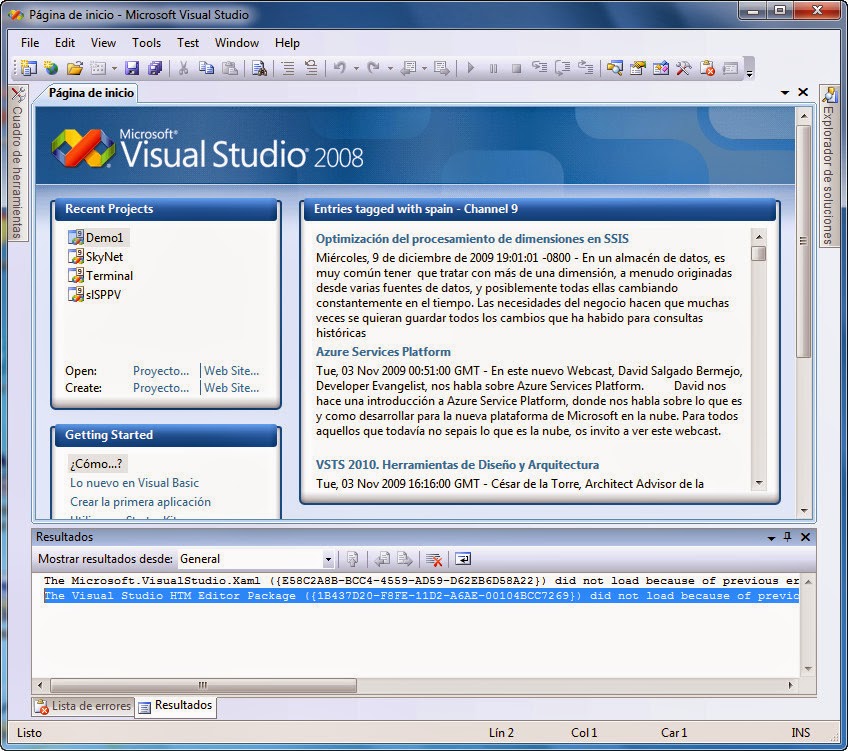The height and width of the screenshot is (751, 848).
Task: Open the Help menu
Action: coord(287,43)
